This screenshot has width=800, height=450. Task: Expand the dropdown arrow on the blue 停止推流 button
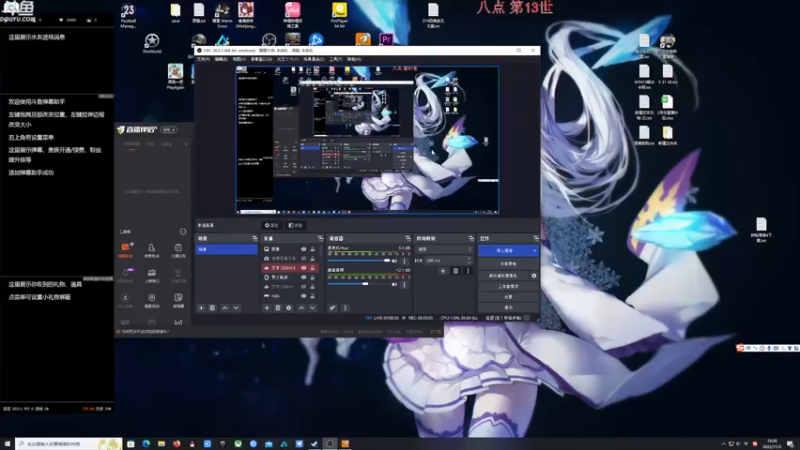[x=534, y=251]
